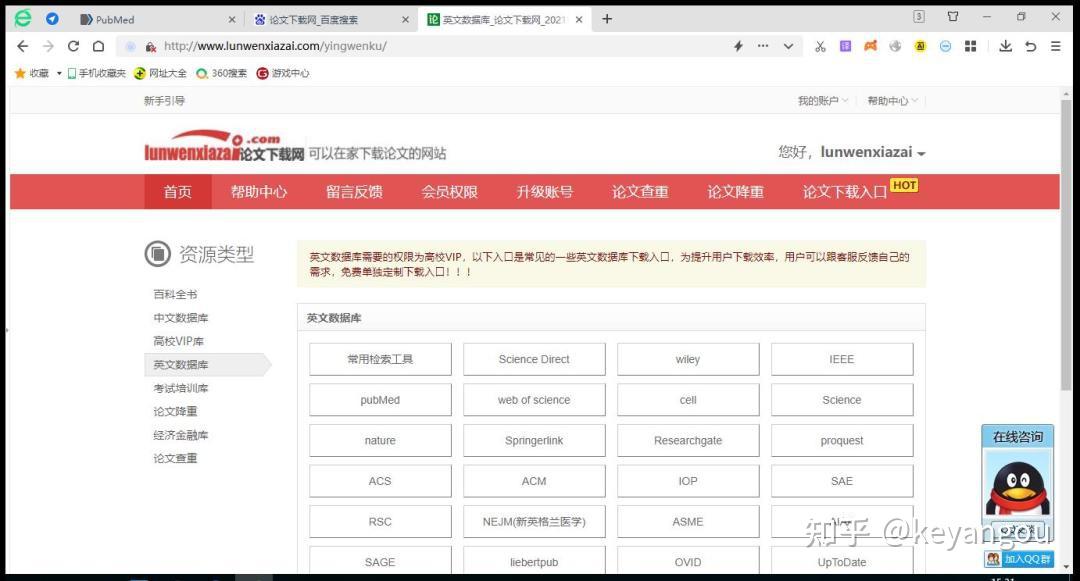Expand the address bar chevron dropdown
Image resolution: width=1080 pixels, height=581 pixels.
[789, 46]
